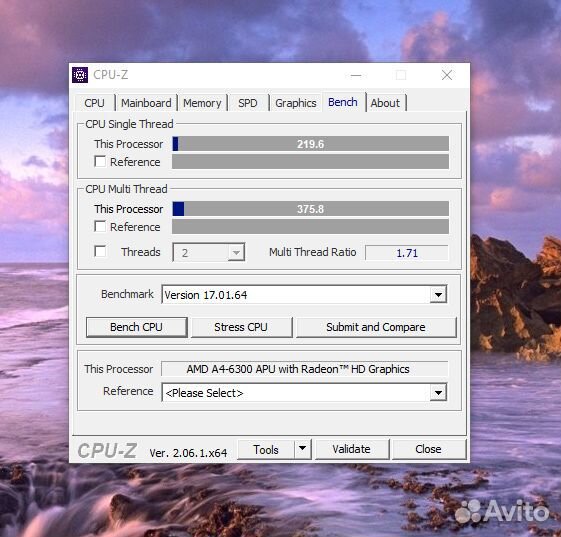
Task: Click the CPU-Z app icon in title bar
Action: pos(80,75)
